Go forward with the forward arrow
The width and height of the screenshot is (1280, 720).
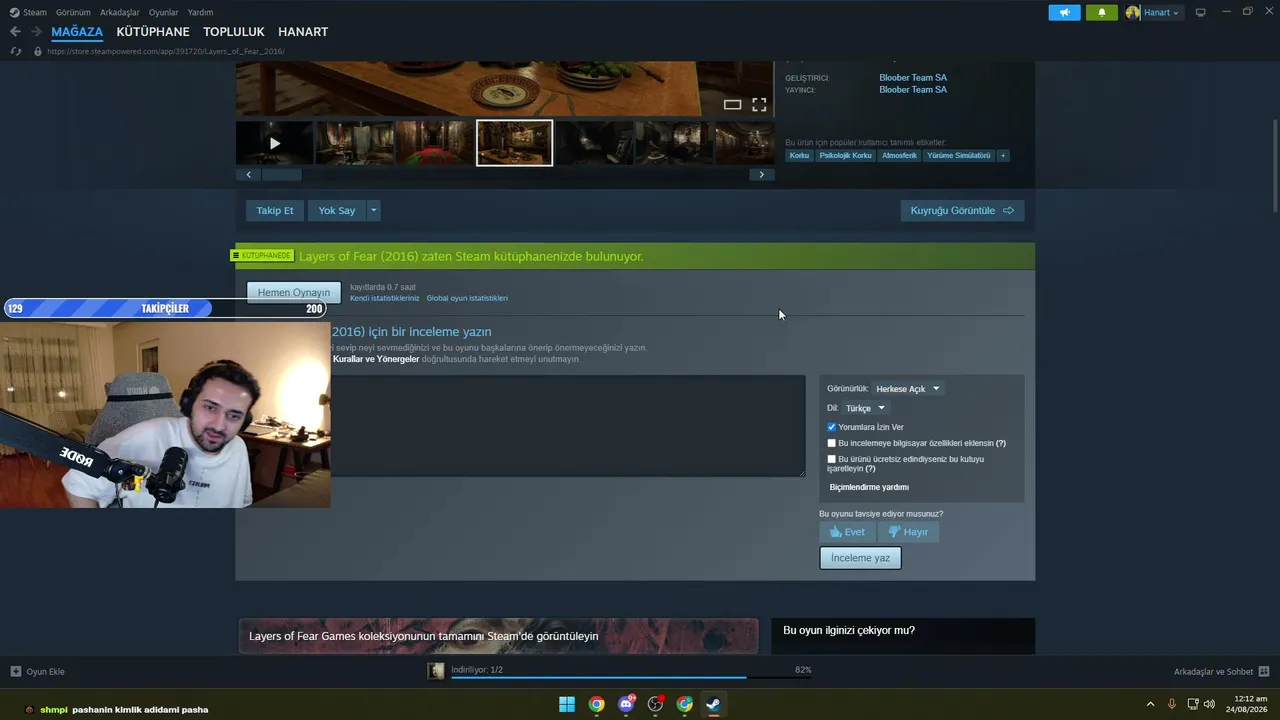(36, 32)
